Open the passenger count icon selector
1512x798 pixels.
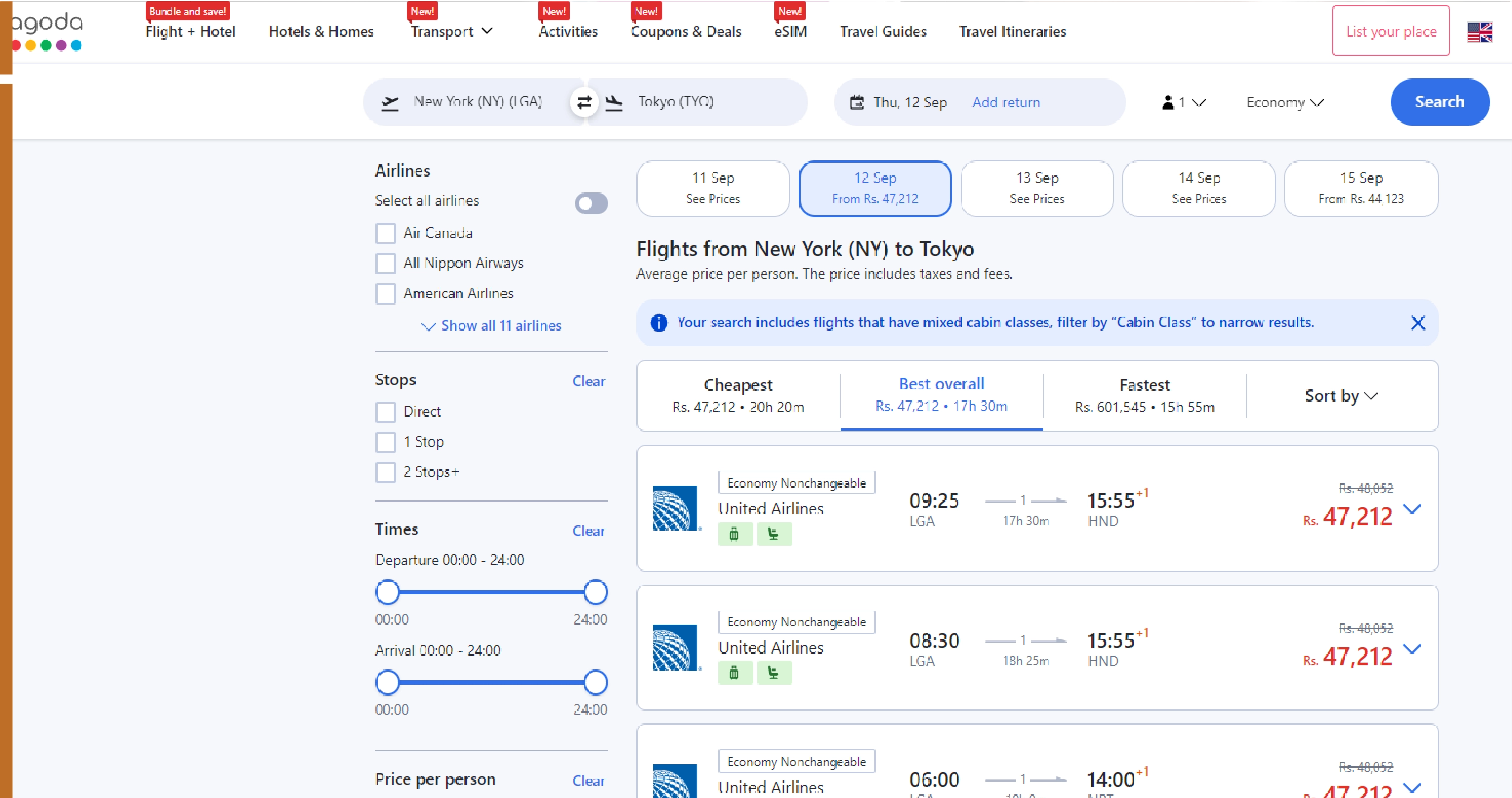(1168, 101)
